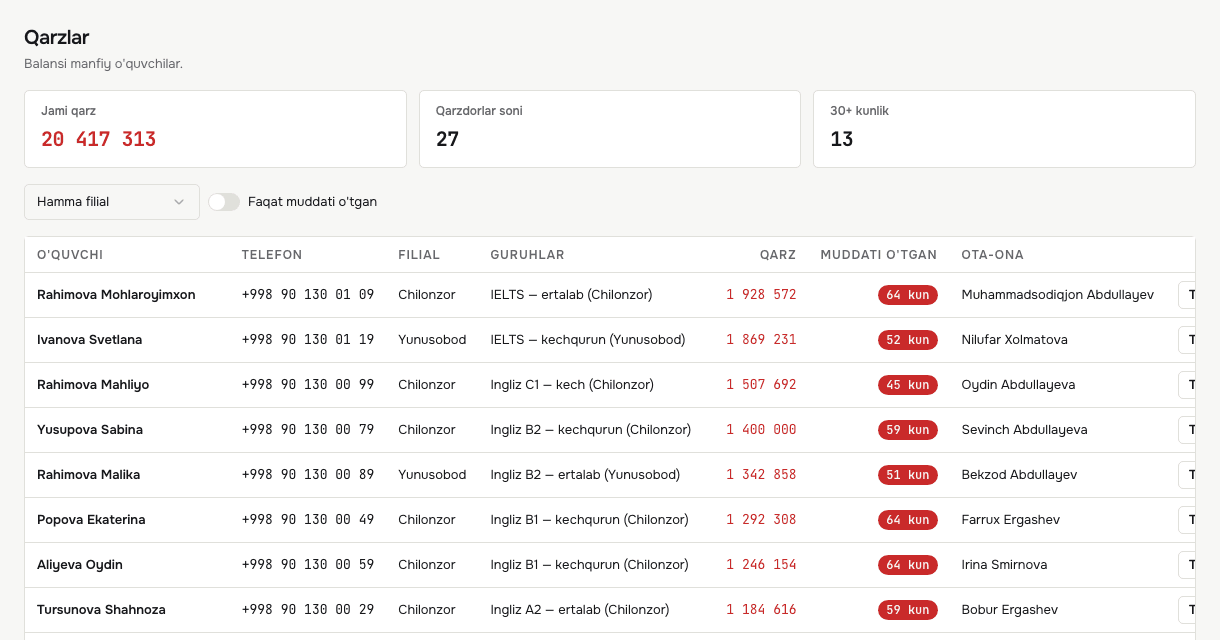Click phone number +998 90 130 00 49
The height and width of the screenshot is (640, 1220).
click(308, 520)
